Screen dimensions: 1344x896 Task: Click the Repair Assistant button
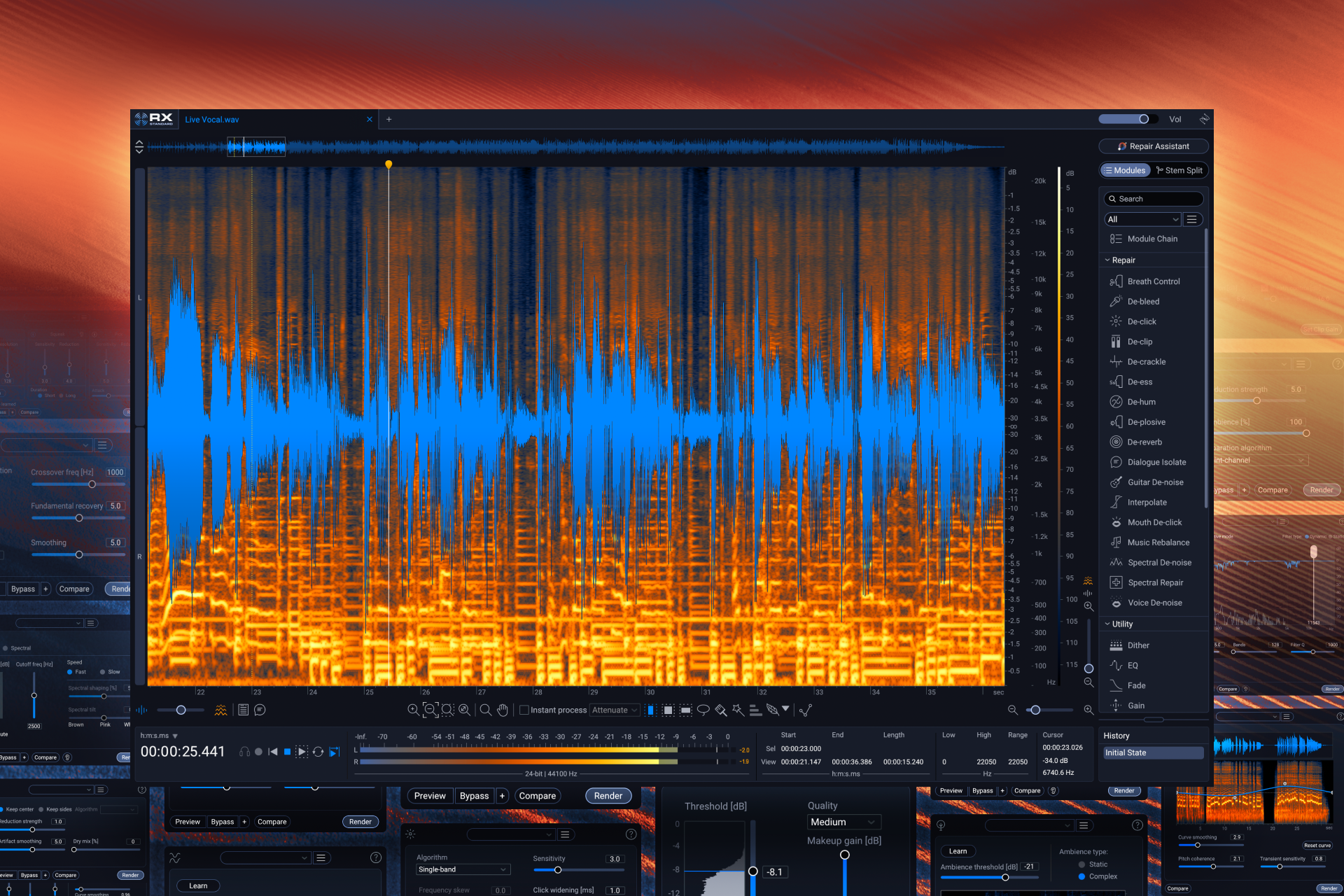[1153, 146]
